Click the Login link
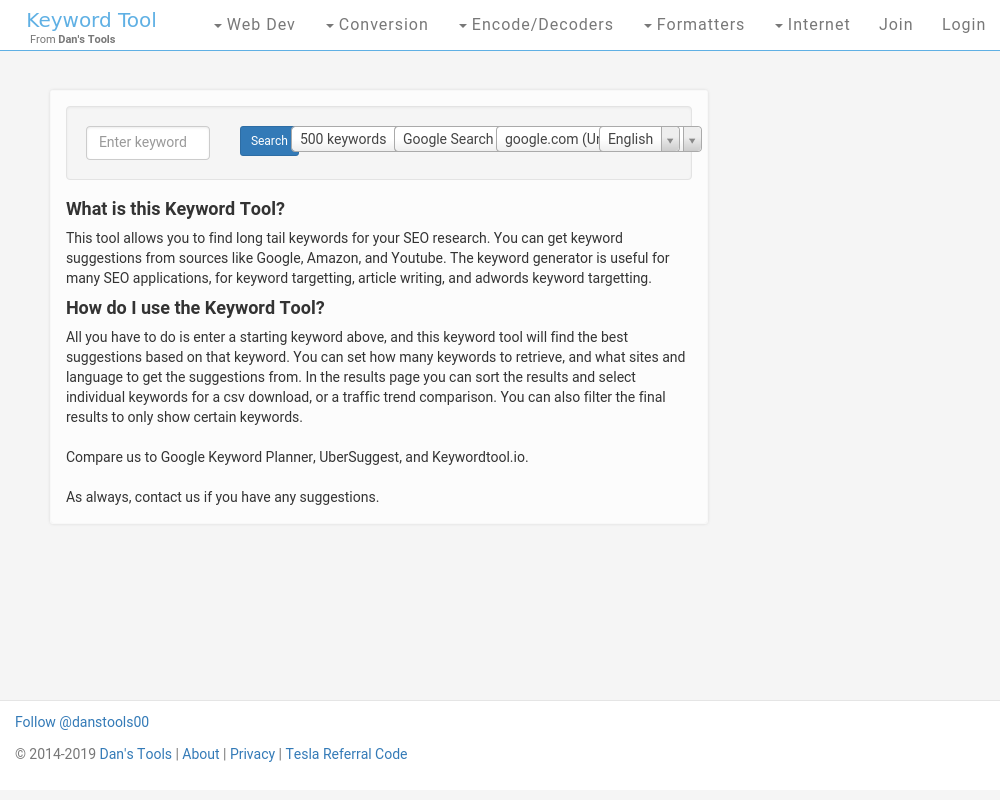This screenshot has width=1000, height=800. tap(963, 25)
